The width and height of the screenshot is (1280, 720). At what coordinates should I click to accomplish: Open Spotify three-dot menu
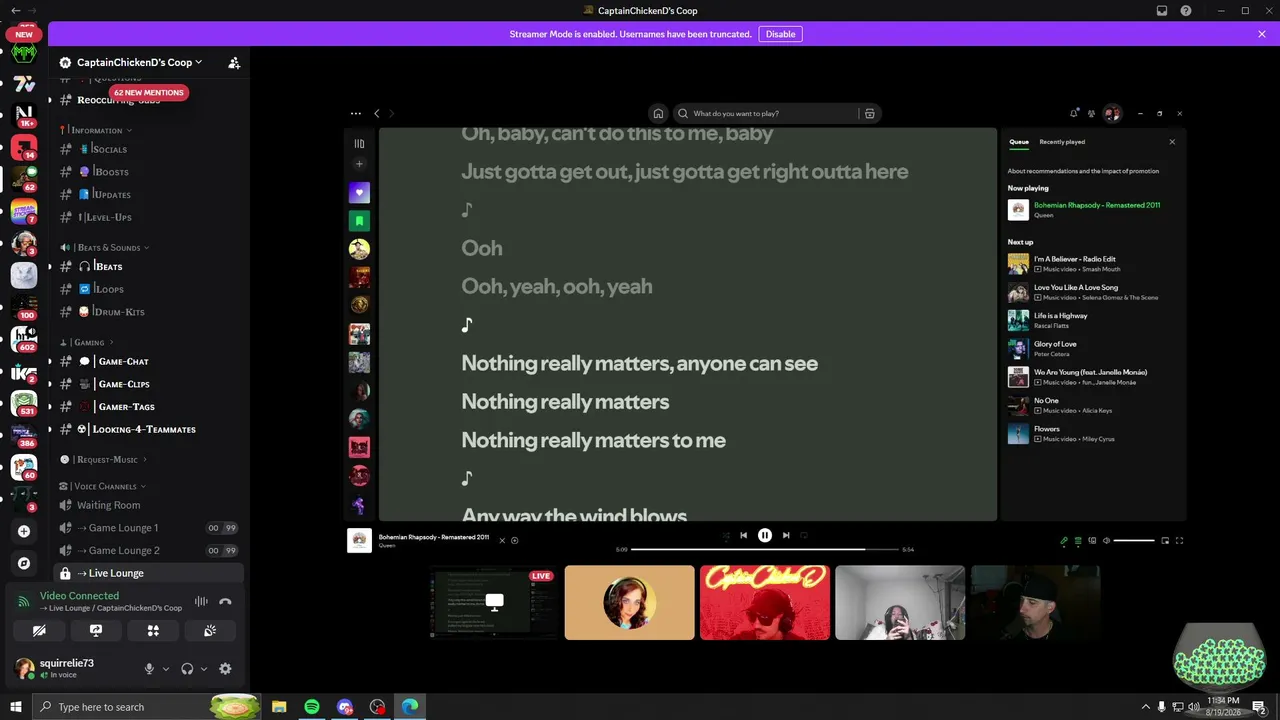[x=356, y=114]
